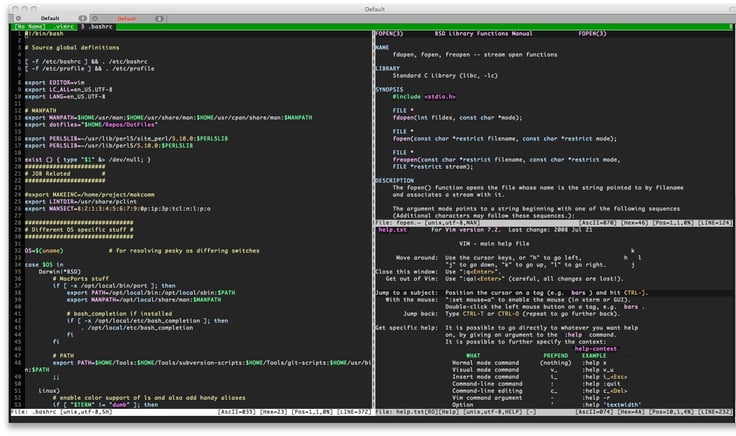
Task: Open the [No Name] vim tab
Action: pyautogui.click(x=30, y=27)
